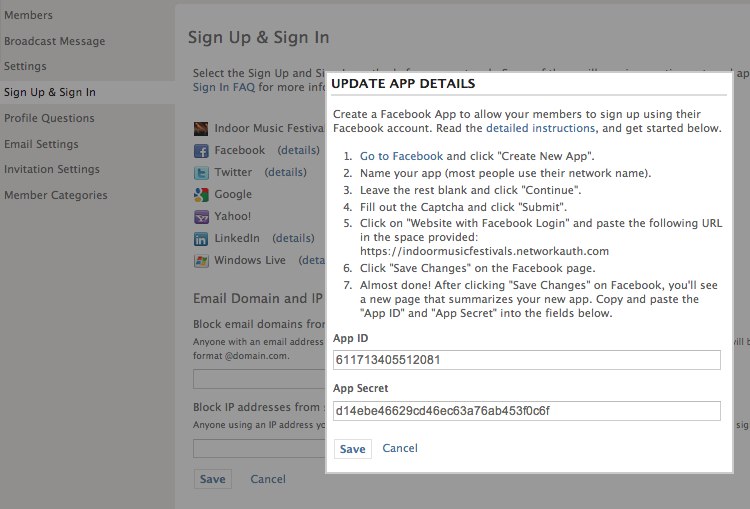
Task: Click the Google icon in the sign-in list
Action: point(201,195)
